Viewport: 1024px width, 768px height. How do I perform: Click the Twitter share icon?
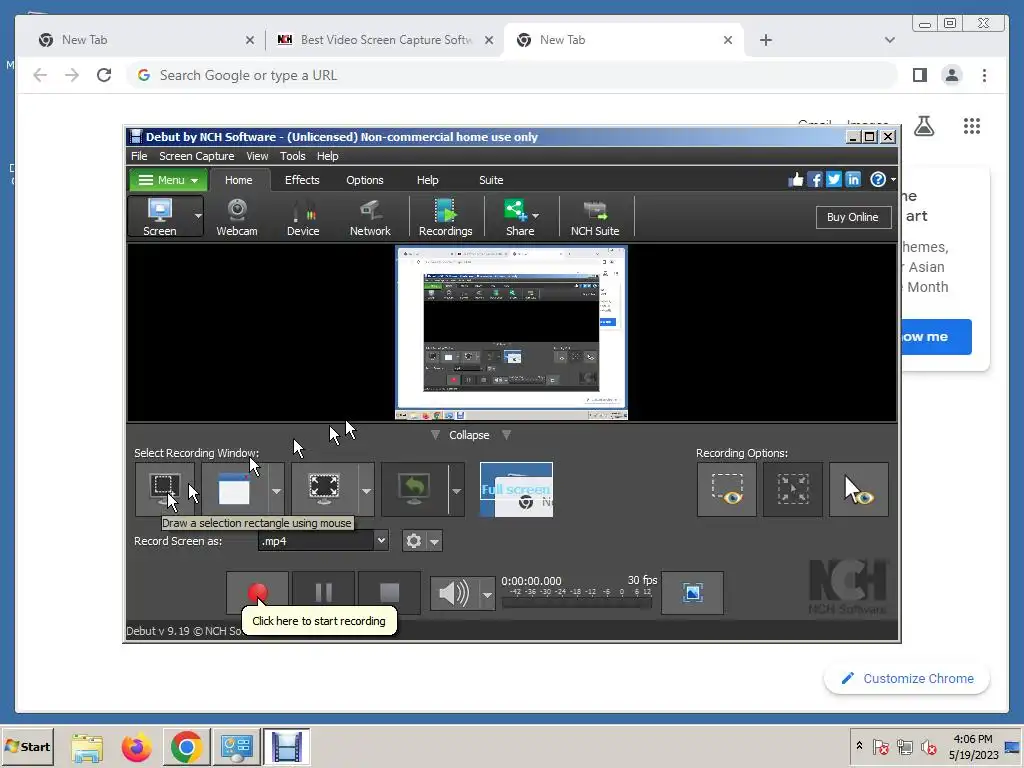(833, 180)
